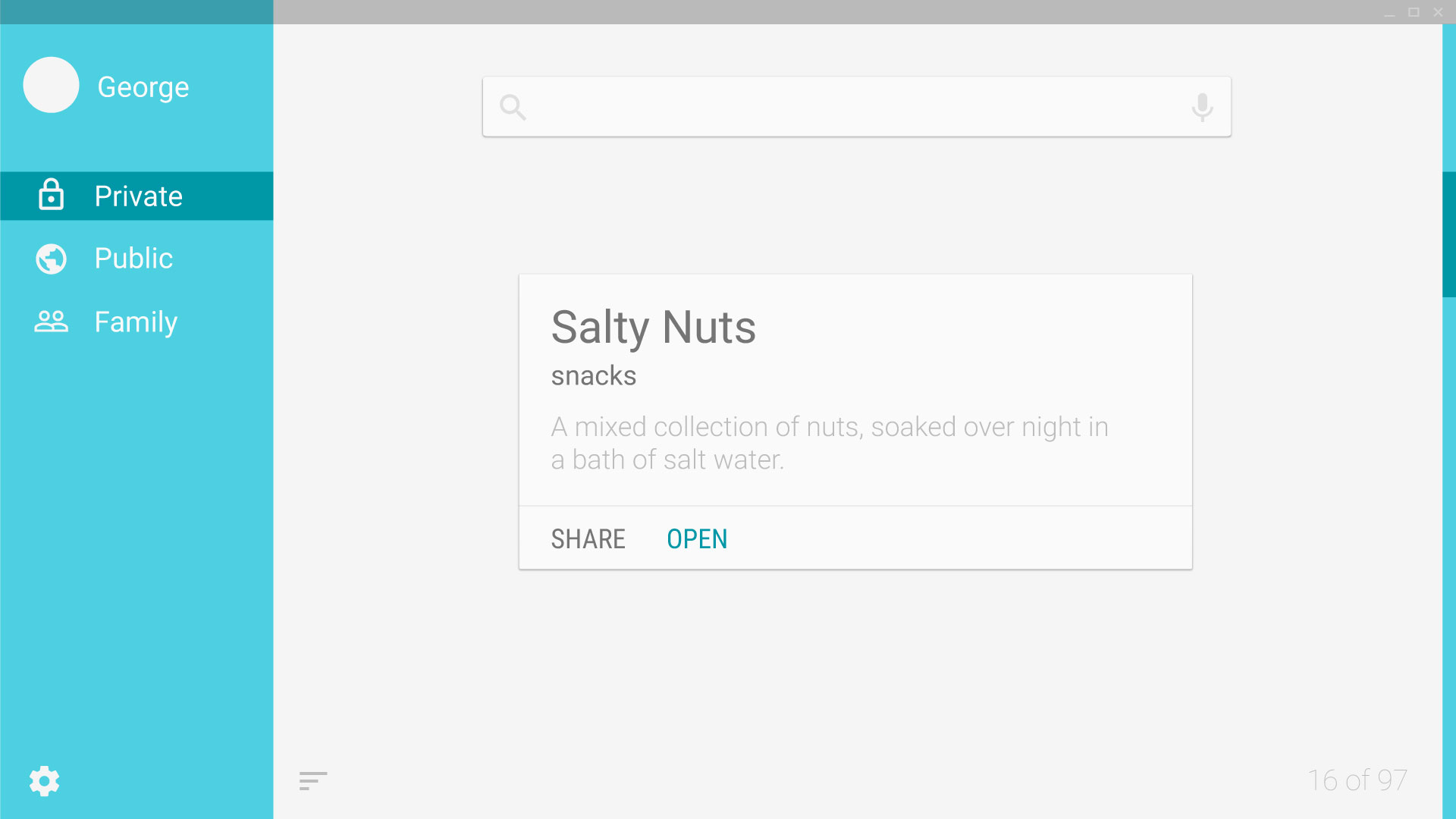Click the vertical scrollbar thumb
Screen dimensions: 1456x819
pyautogui.click(x=1449, y=234)
